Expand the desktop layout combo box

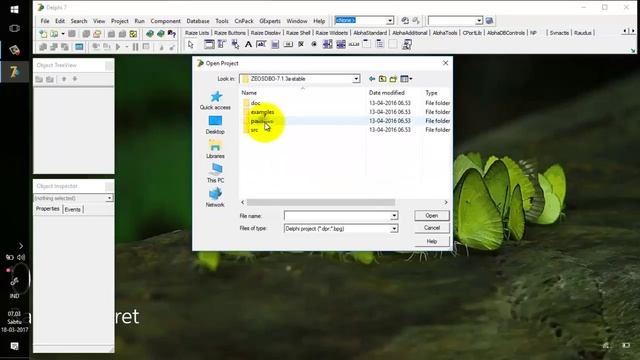pos(390,20)
